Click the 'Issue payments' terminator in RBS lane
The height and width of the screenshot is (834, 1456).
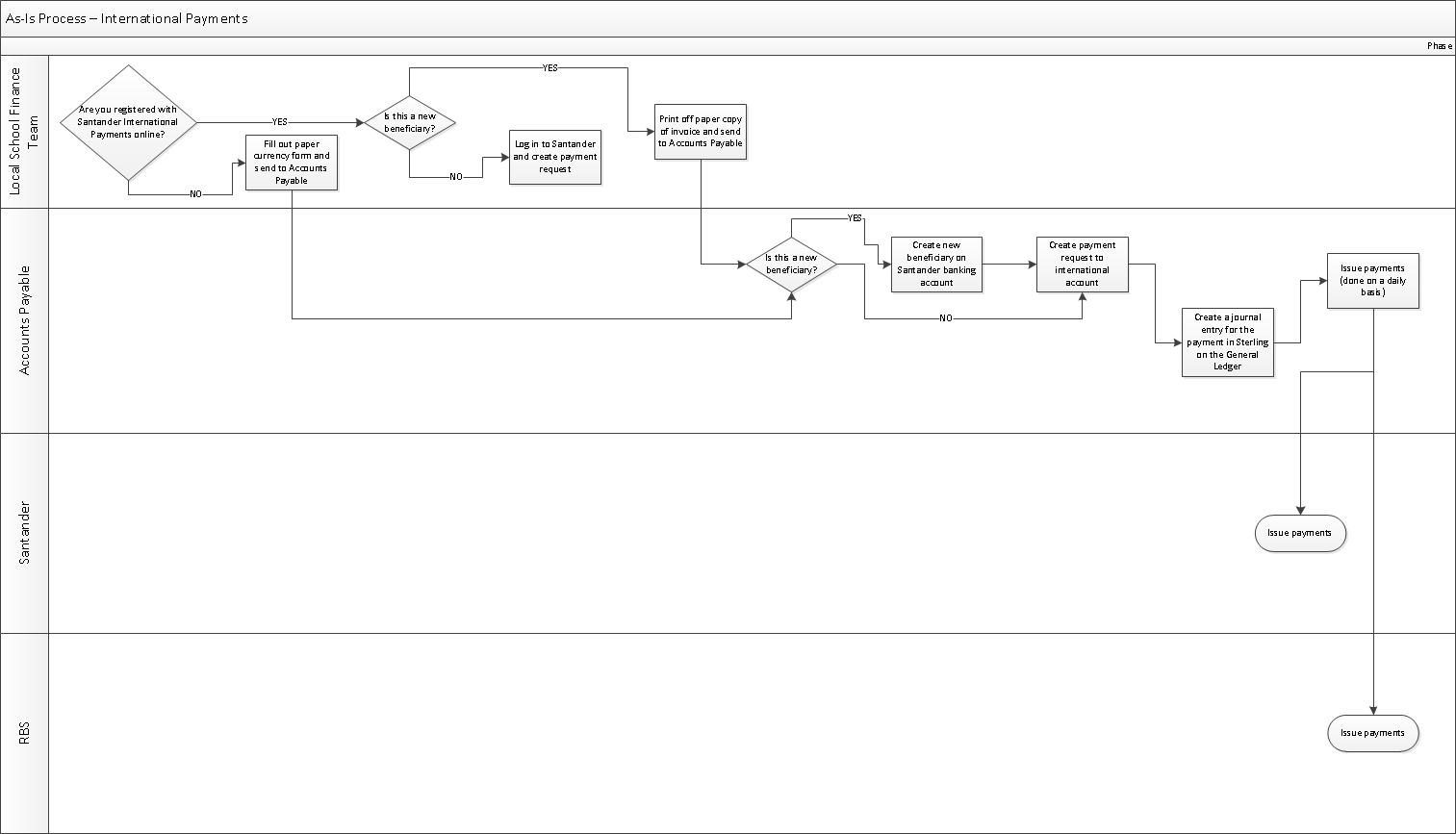click(1372, 733)
